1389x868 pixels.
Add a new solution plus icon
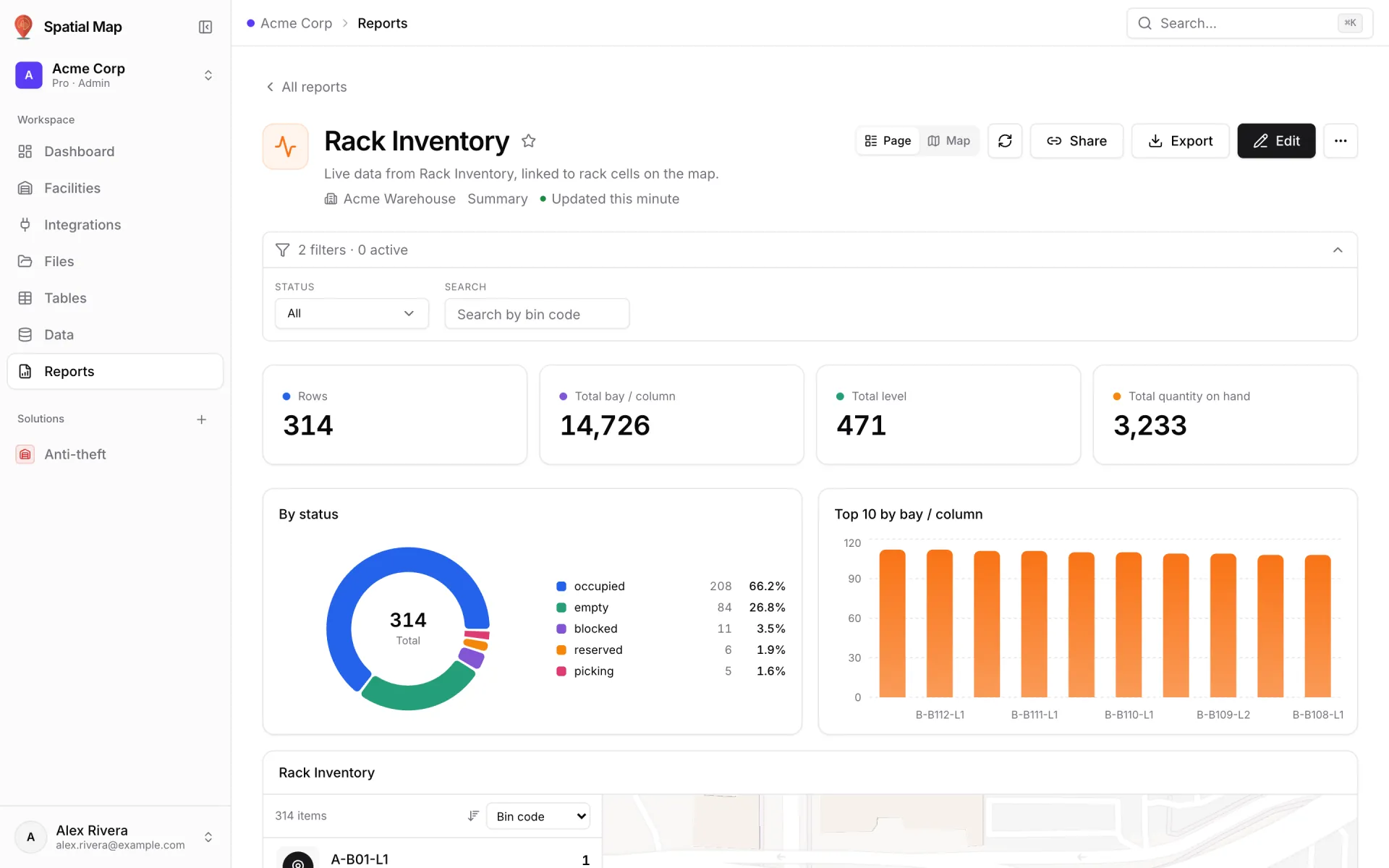202,420
